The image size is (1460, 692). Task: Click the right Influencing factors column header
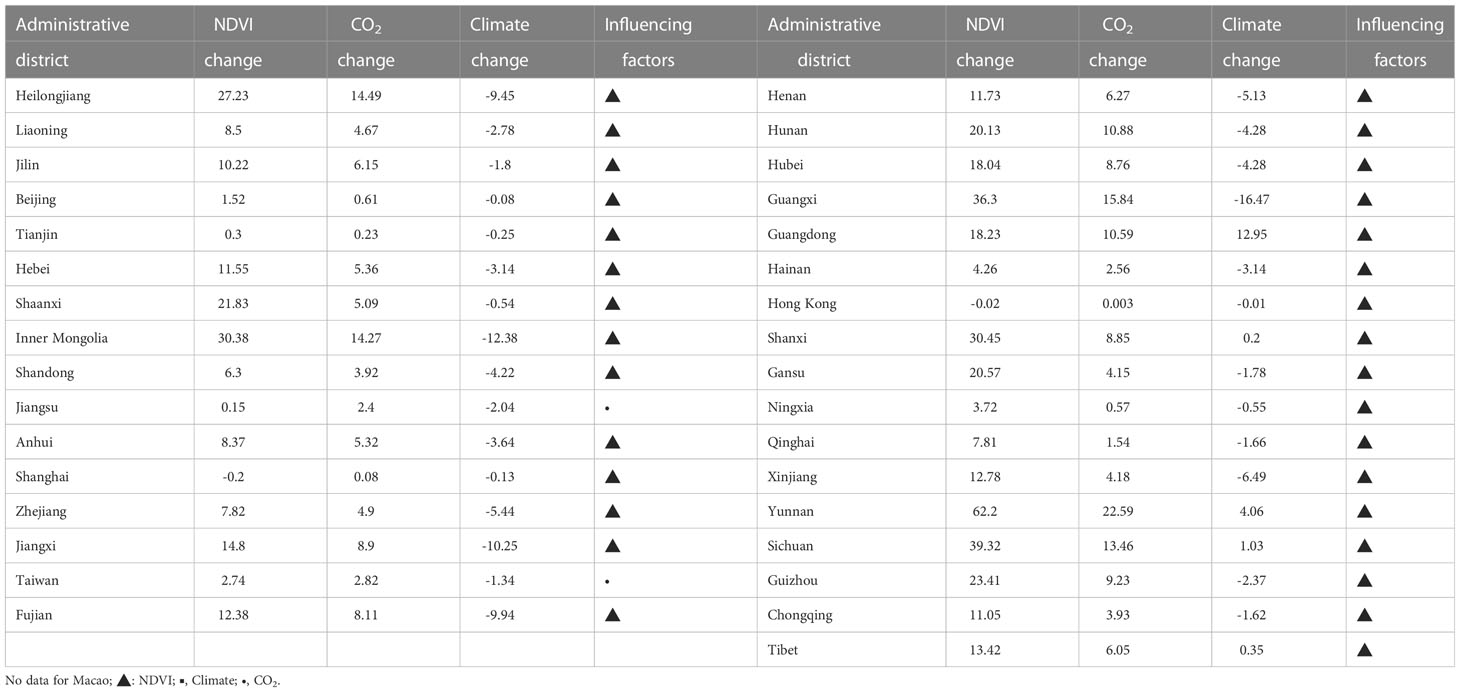(1399, 42)
